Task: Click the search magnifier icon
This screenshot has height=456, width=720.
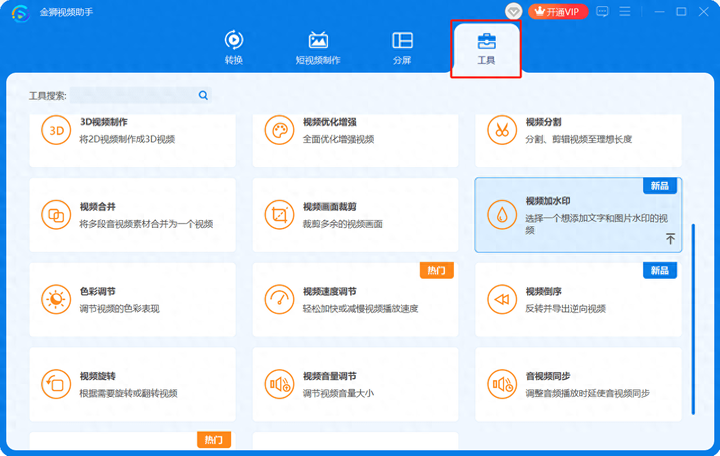Action: (x=203, y=95)
